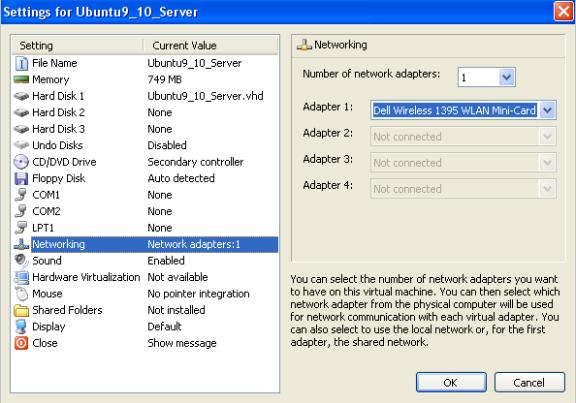Select the Floppy Disk icon
The image size is (576, 403).
pyautogui.click(x=21, y=179)
